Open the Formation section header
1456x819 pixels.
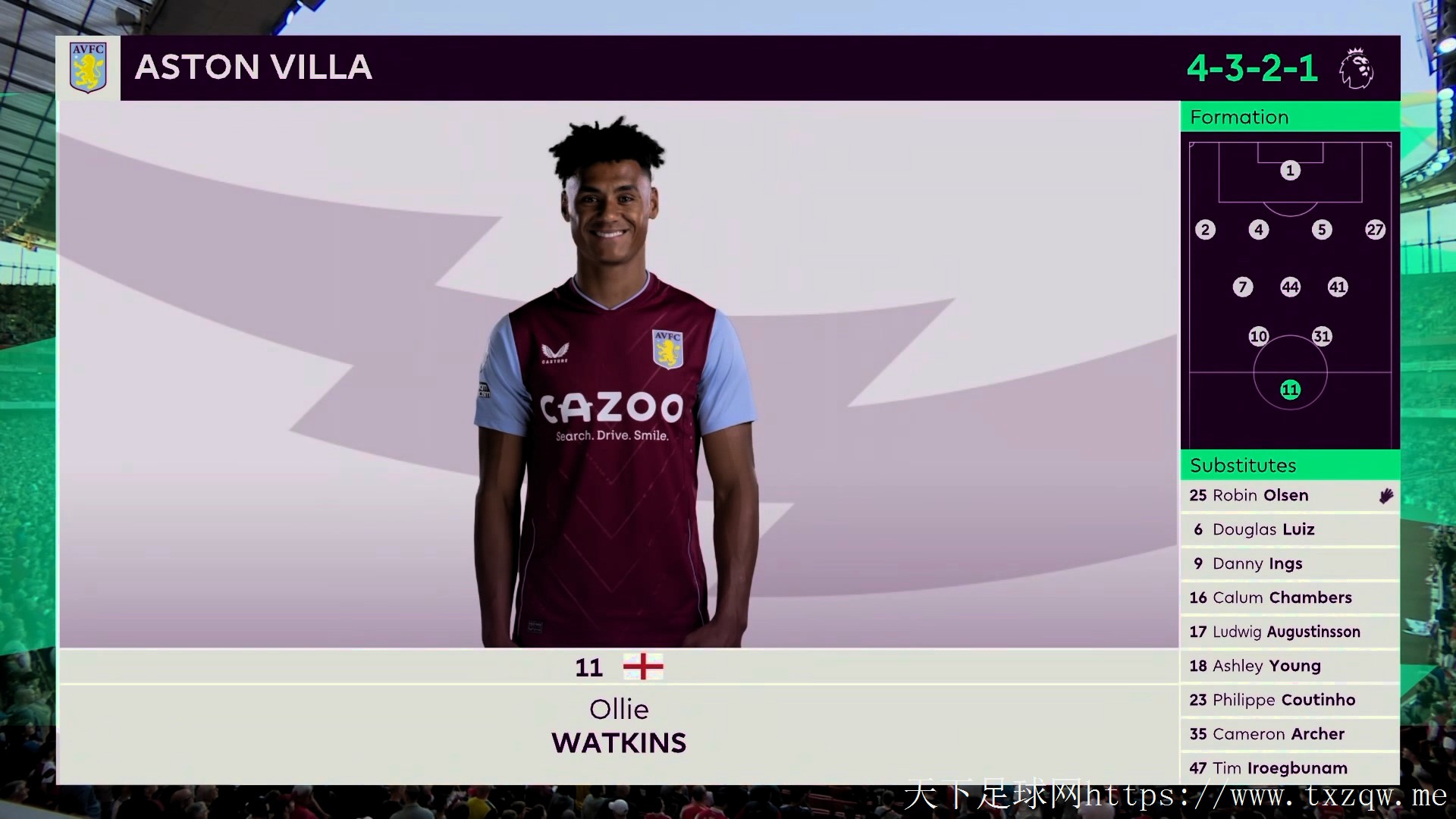coord(1290,117)
